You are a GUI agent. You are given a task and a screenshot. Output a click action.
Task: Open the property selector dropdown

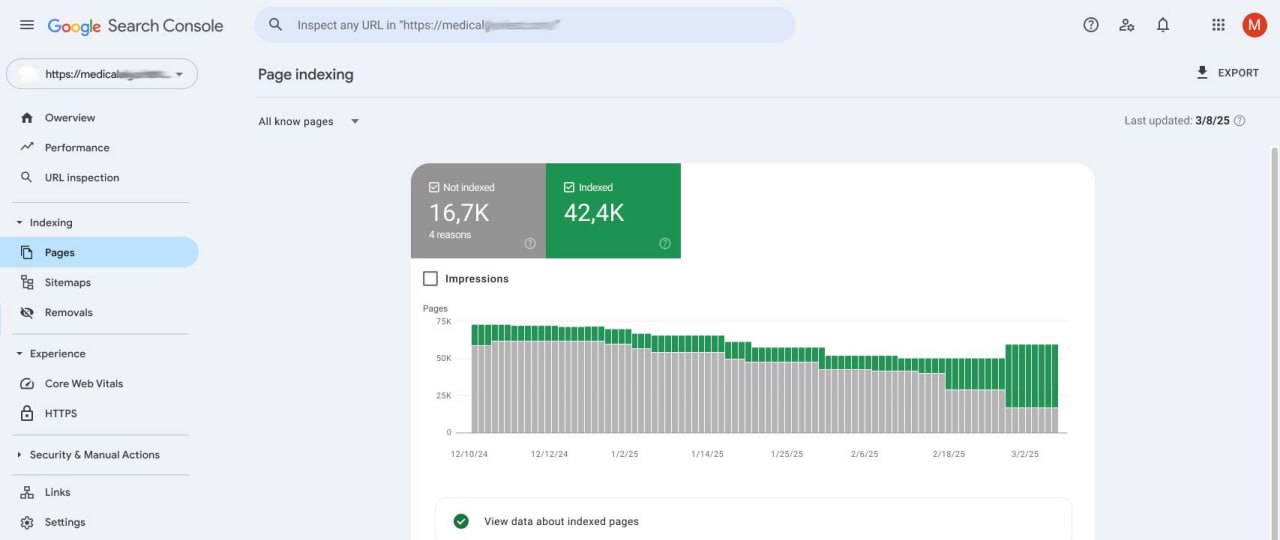click(102, 74)
